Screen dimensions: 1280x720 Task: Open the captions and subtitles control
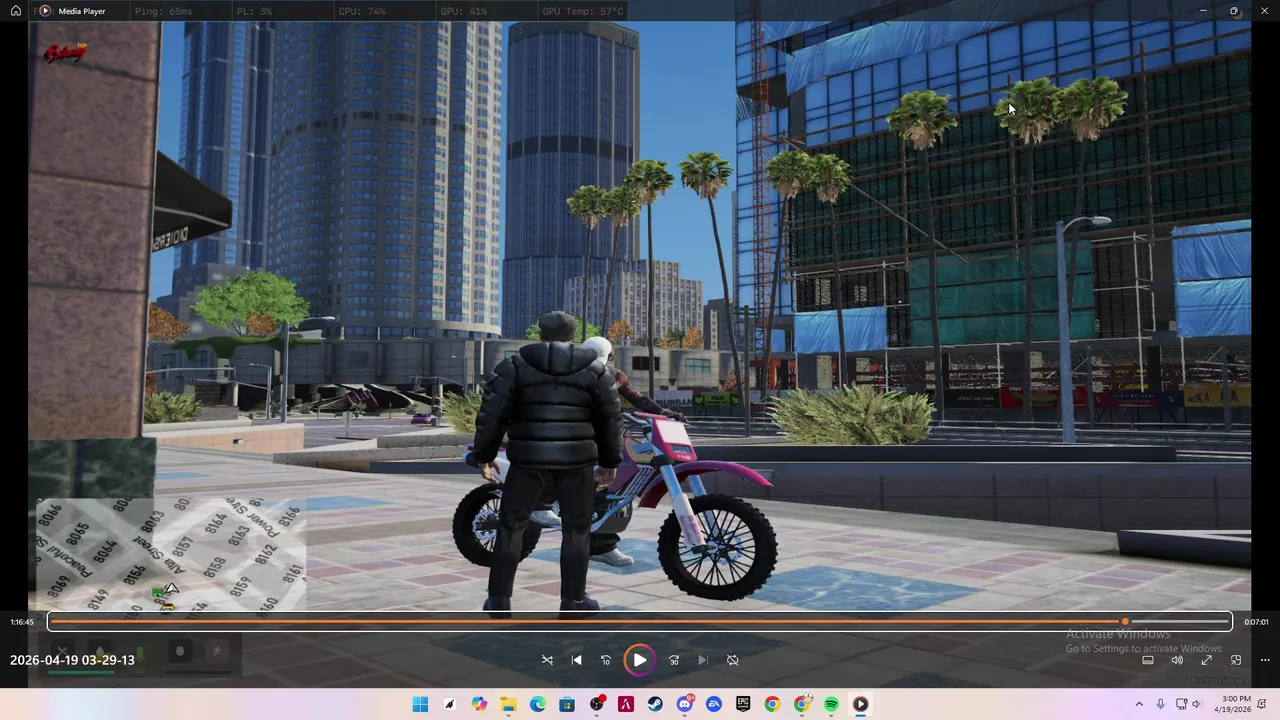point(1148,660)
